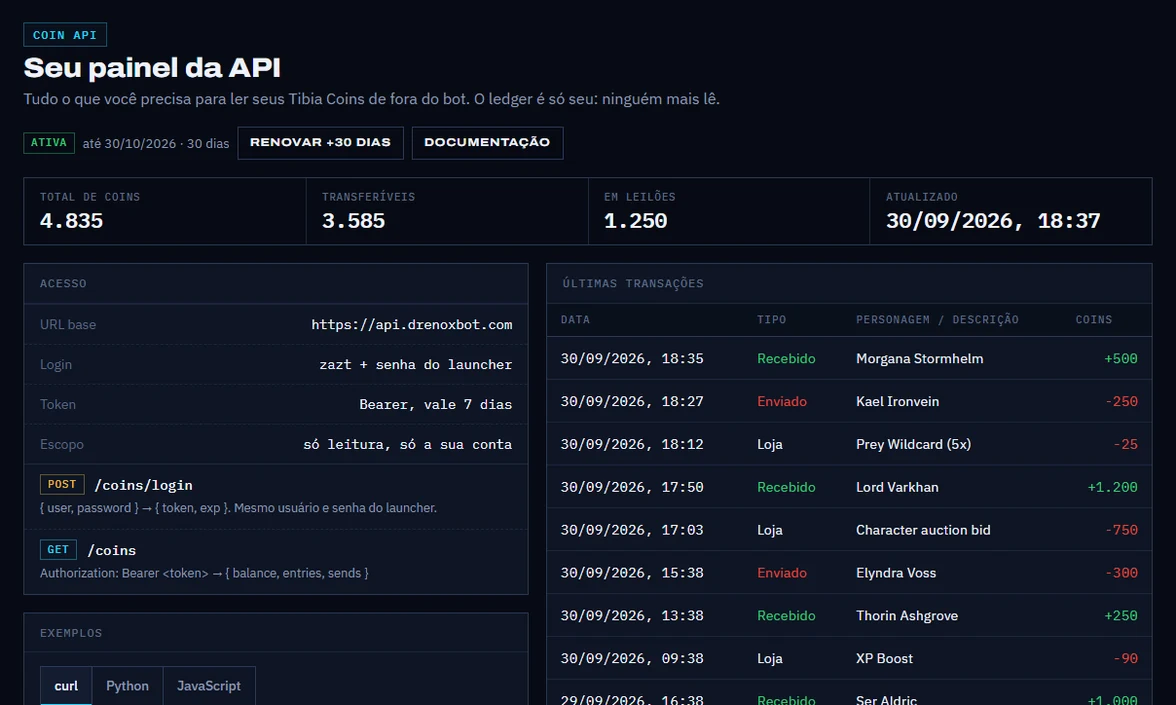Click the expiry text 'até 30/10/2026 · 30 dias'
The image size is (1176, 705).
(x=156, y=143)
